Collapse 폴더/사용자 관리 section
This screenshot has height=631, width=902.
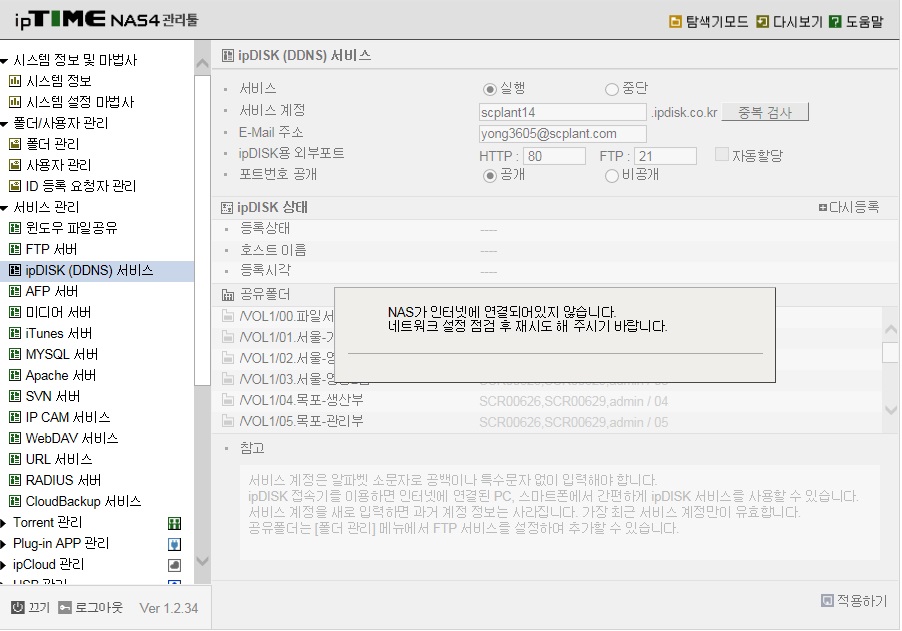(x=4, y=124)
